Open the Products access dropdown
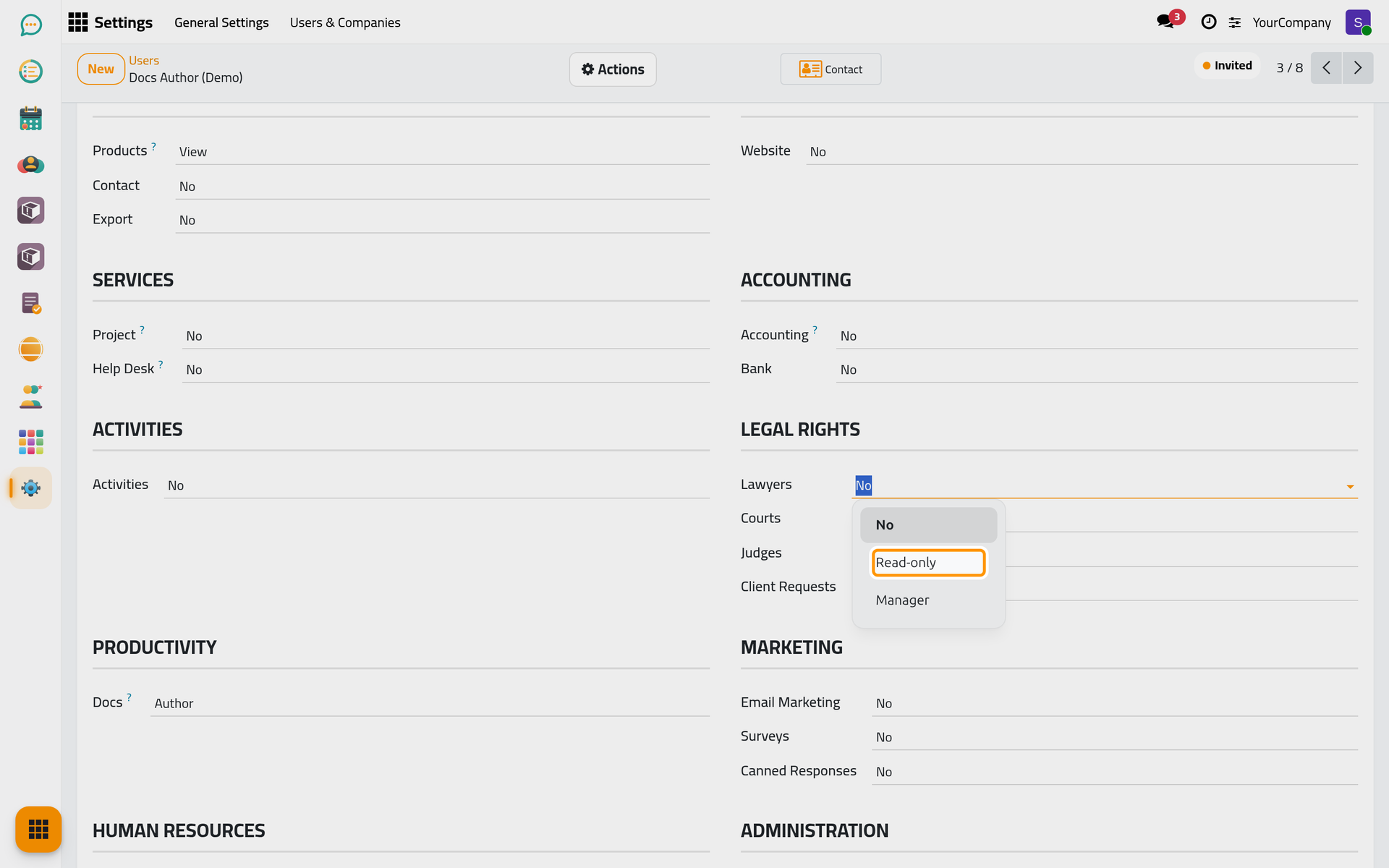1389x868 pixels. tap(442, 152)
